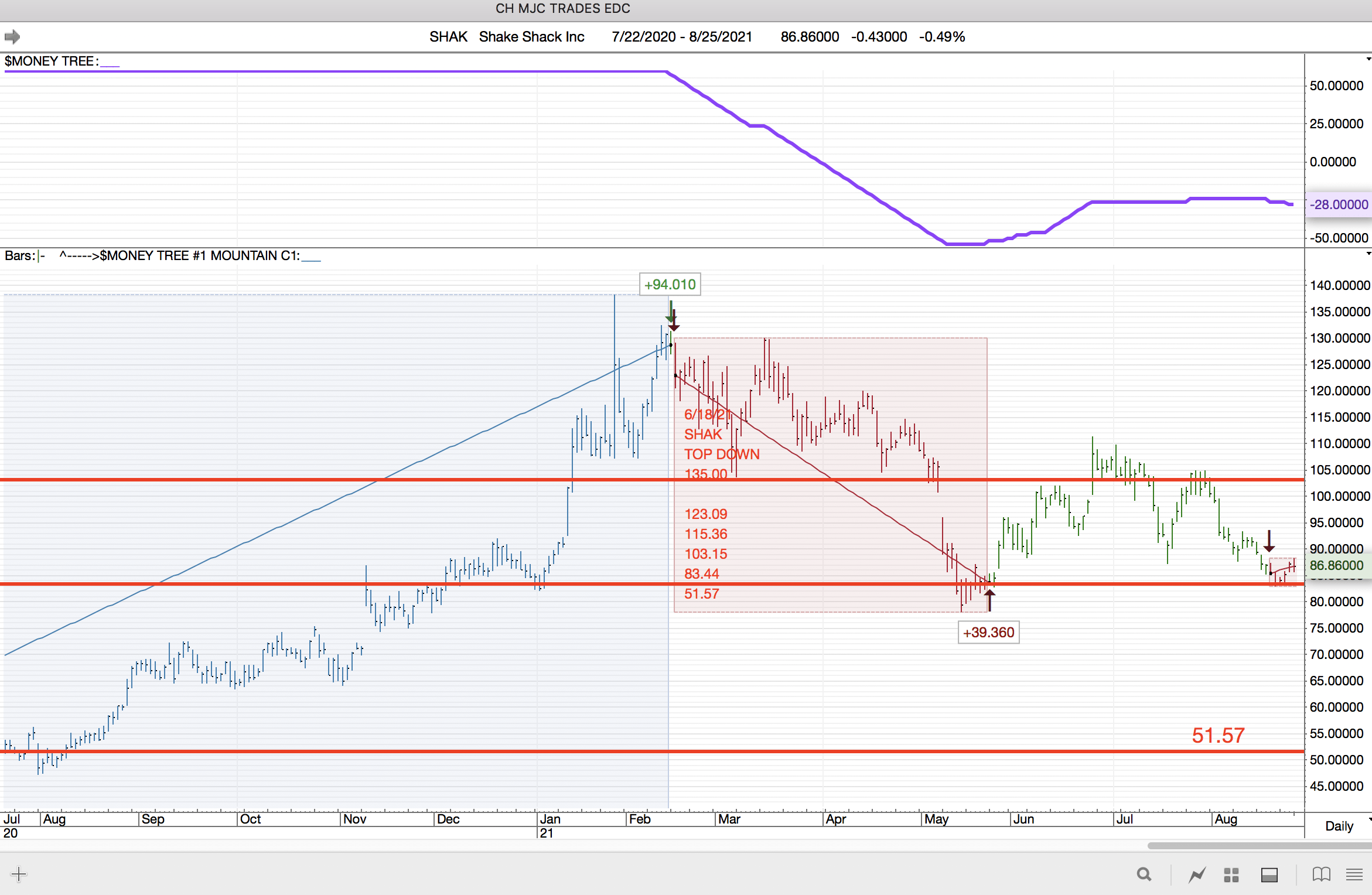Click the horizontal lines list icon
Image resolution: width=1372 pixels, height=895 pixels.
click(x=1354, y=874)
